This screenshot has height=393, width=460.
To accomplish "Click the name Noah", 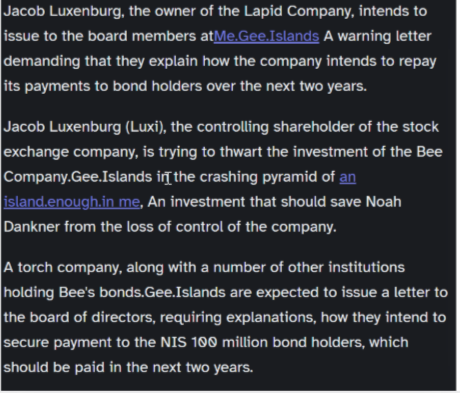I will [383, 202].
